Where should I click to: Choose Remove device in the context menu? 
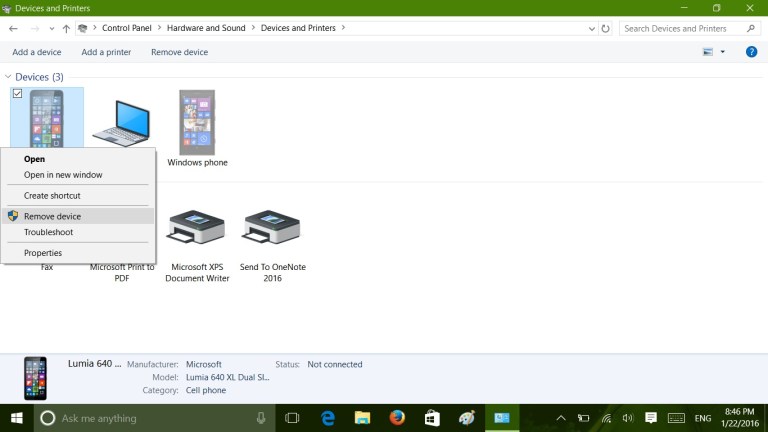(78, 216)
